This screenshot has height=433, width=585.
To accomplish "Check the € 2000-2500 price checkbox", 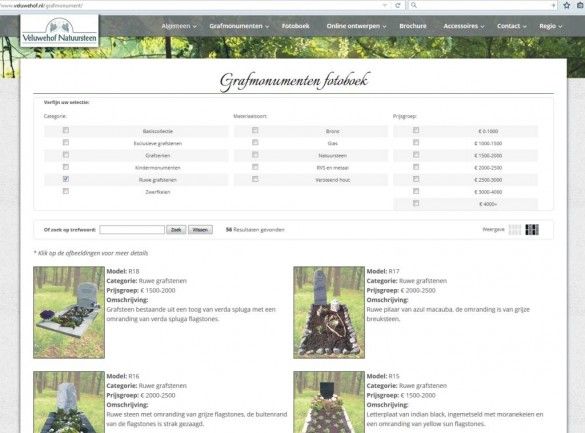I will [x=416, y=167].
